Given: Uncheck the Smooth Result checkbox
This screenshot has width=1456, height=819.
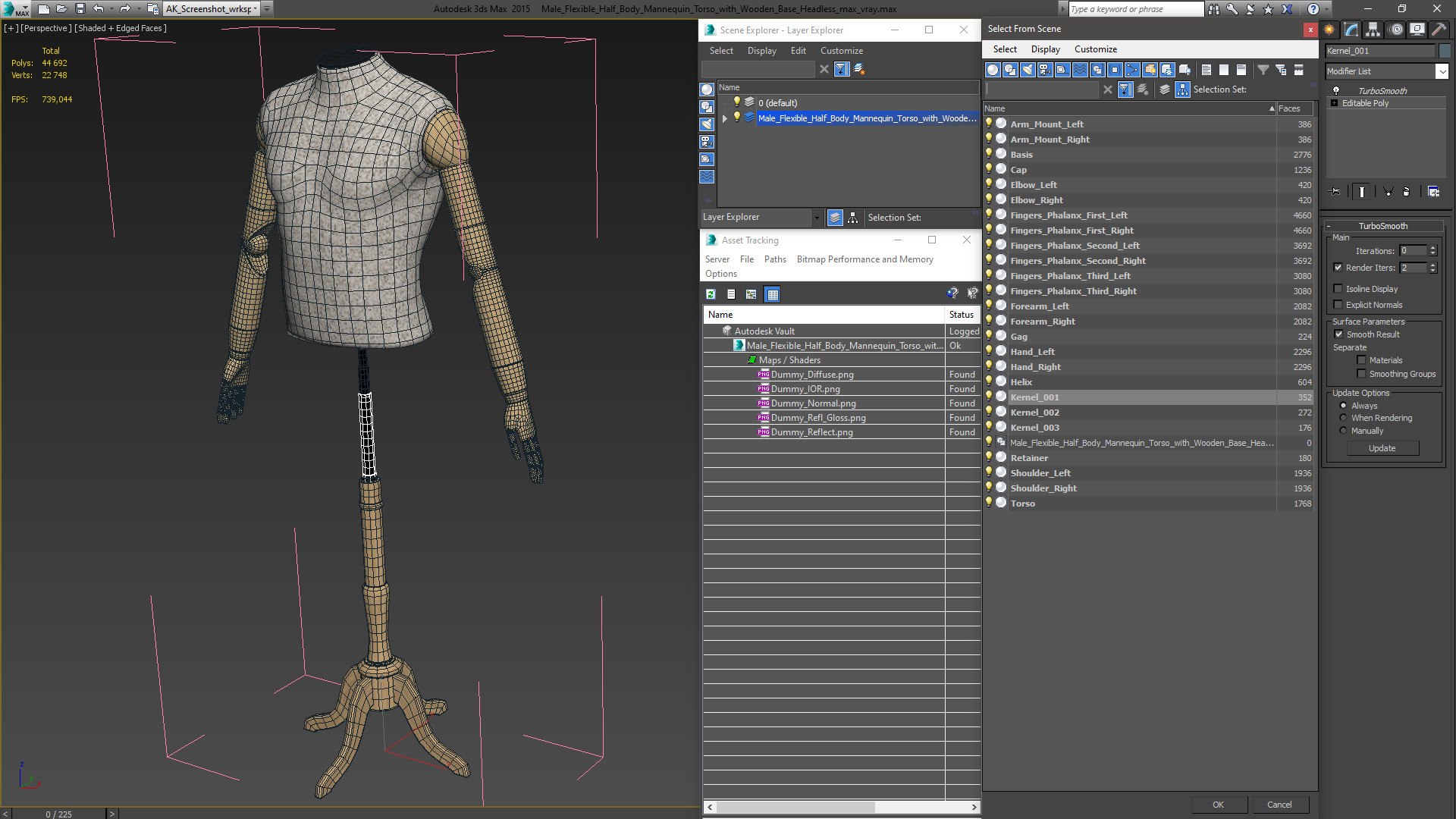Looking at the screenshot, I should pyautogui.click(x=1338, y=334).
